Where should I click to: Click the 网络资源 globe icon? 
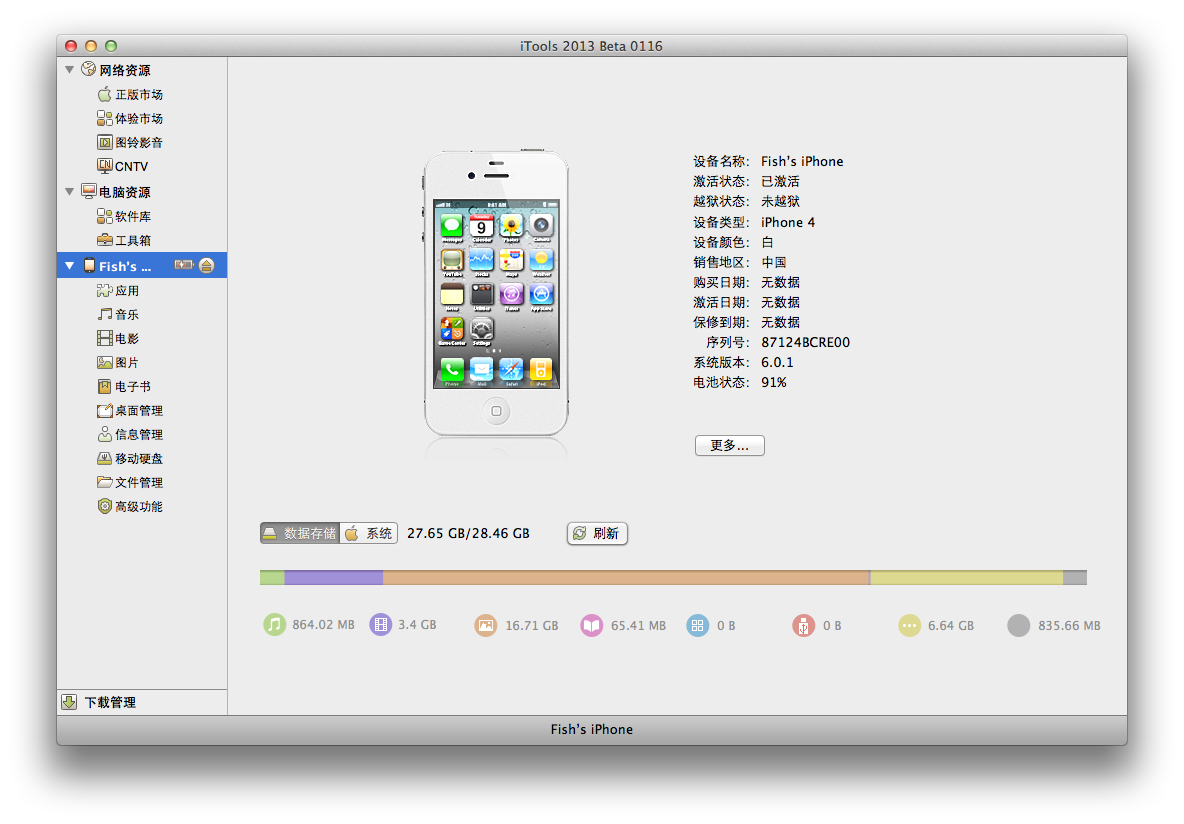[x=88, y=69]
